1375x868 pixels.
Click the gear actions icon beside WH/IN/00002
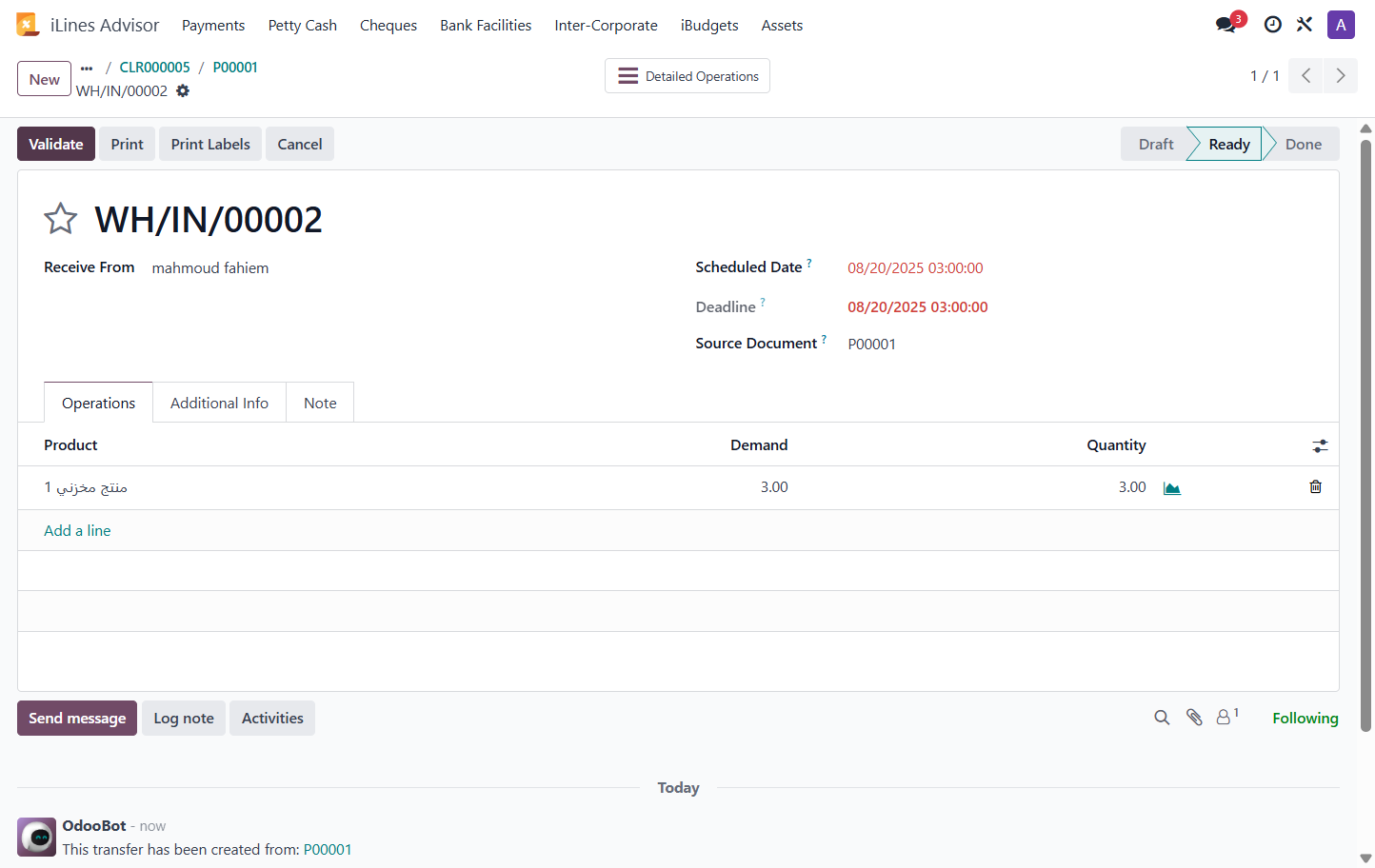pyautogui.click(x=183, y=90)
